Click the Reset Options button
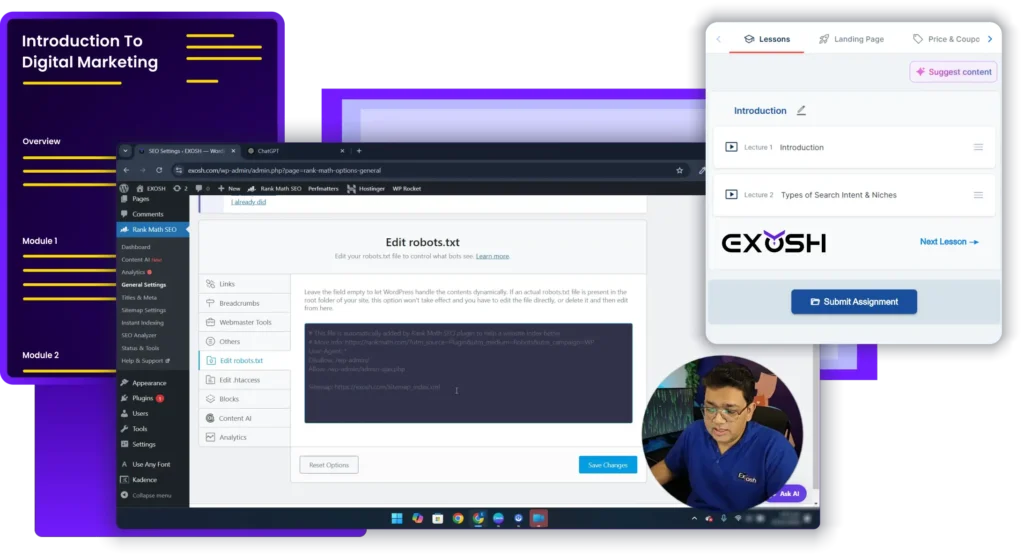Screen dimensions: 1024x558 click(328, 465)
